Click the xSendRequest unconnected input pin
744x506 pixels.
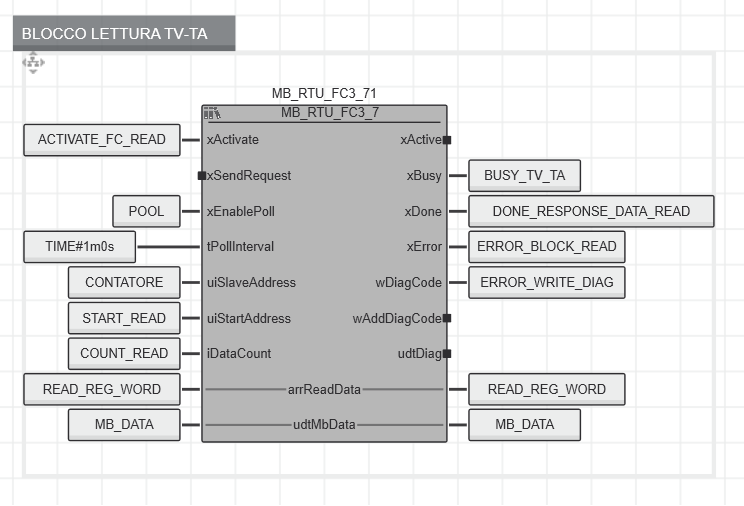coord(202,176)
